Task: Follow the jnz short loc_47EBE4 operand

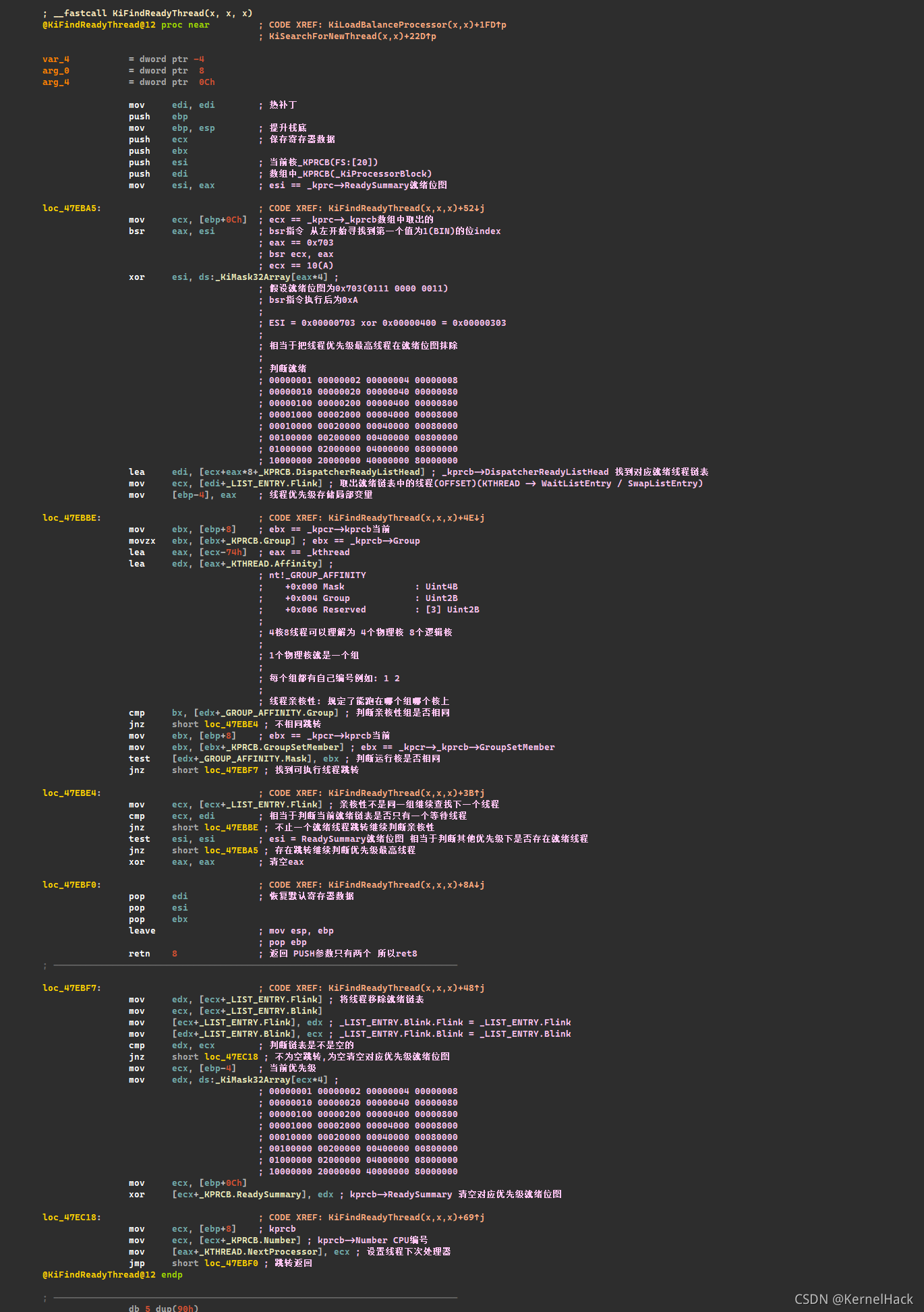Action: pos(231,724)
